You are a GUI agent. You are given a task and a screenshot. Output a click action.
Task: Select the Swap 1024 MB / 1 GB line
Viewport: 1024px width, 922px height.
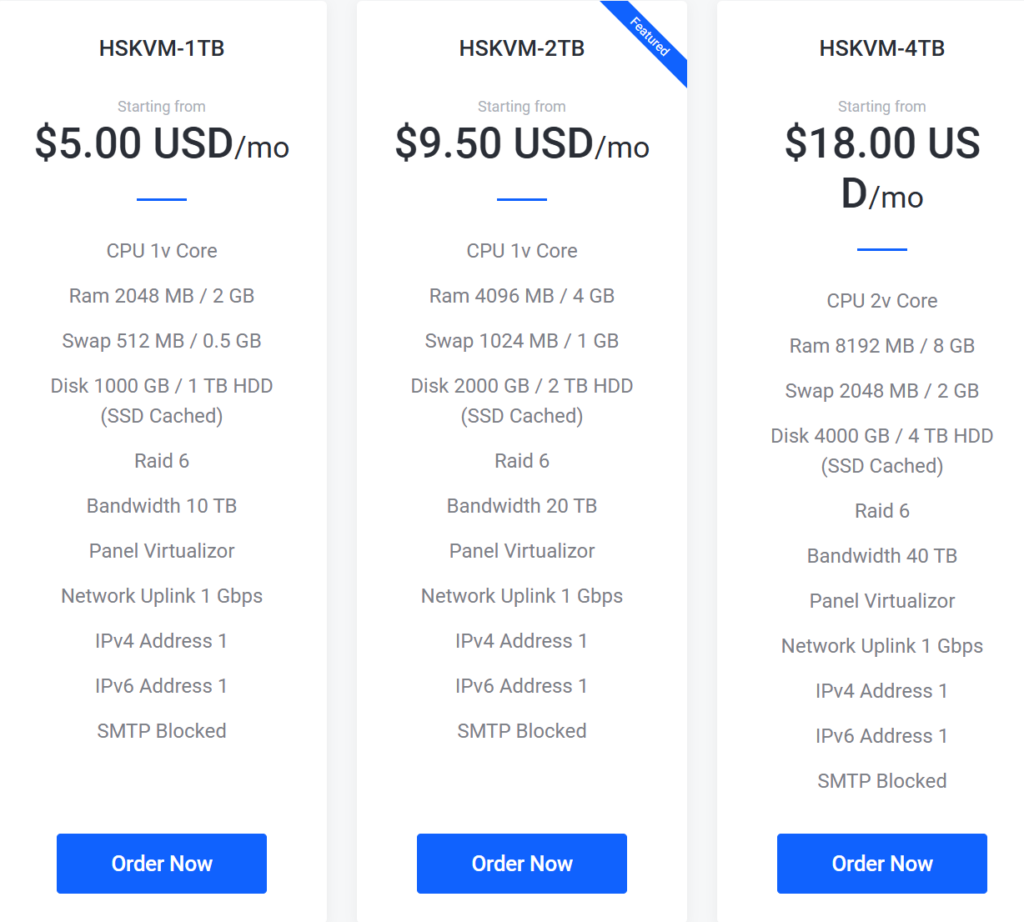point(522,341)
